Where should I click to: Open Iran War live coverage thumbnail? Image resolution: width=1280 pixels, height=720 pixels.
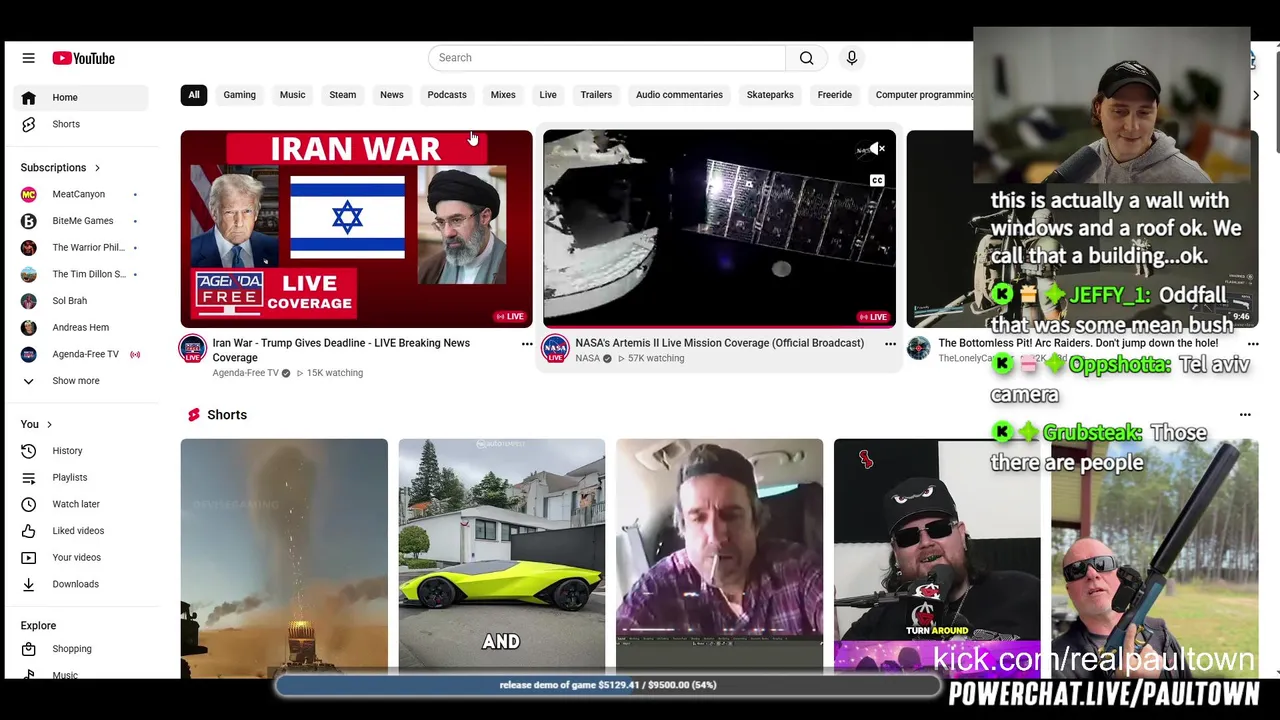point(356,229)
